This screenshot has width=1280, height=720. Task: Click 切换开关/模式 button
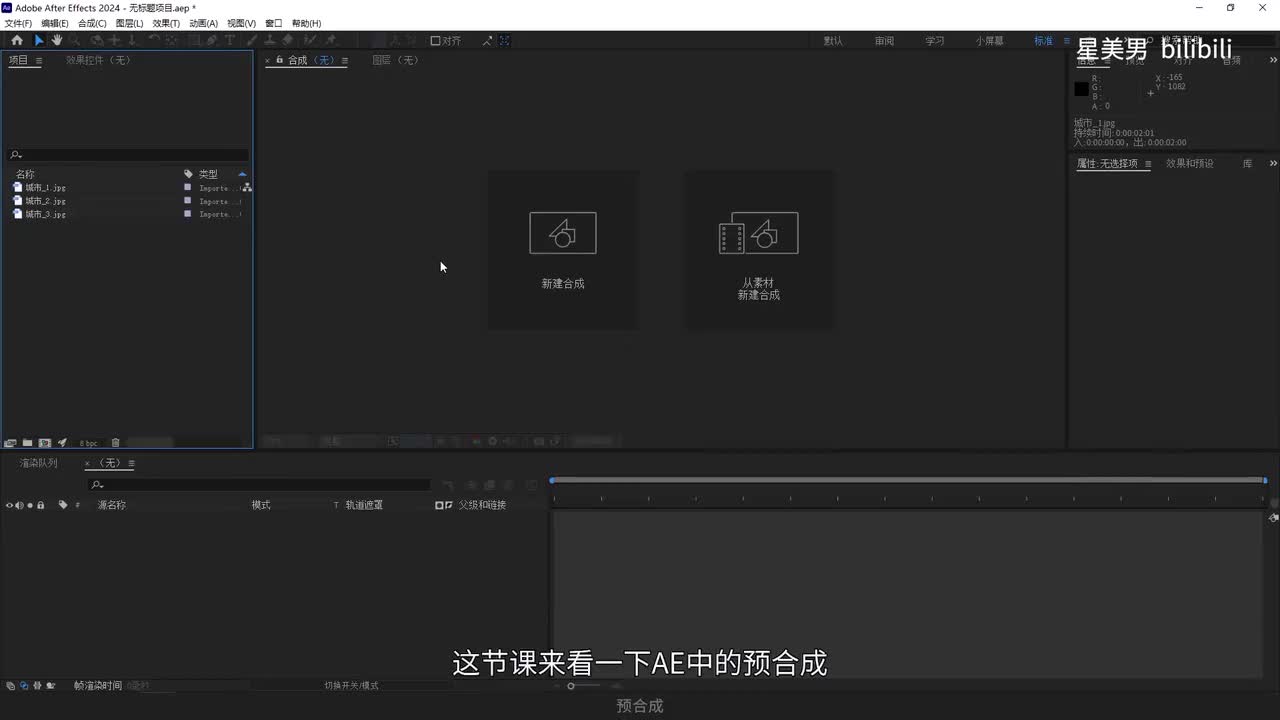(351, 686)
